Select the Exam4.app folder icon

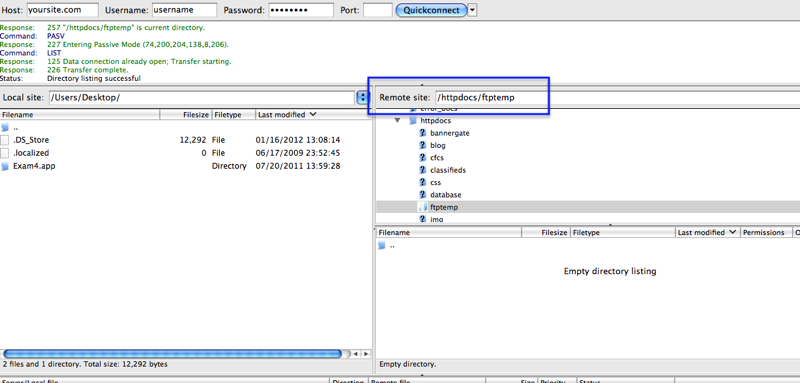click(5, 166)
